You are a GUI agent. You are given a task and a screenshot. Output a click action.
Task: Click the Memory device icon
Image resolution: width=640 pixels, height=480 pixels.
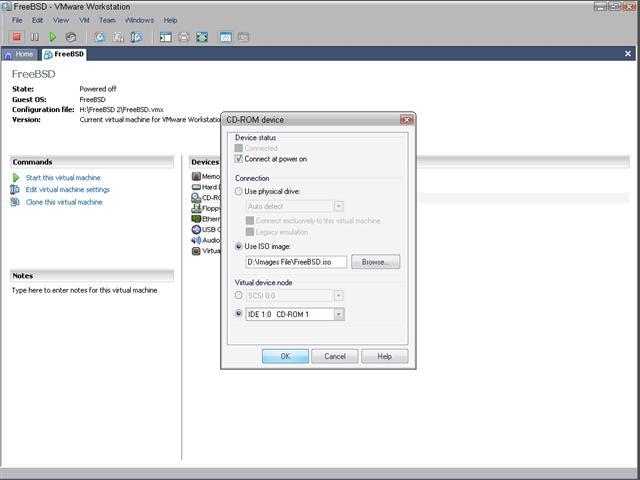click(x=196, y=176)
